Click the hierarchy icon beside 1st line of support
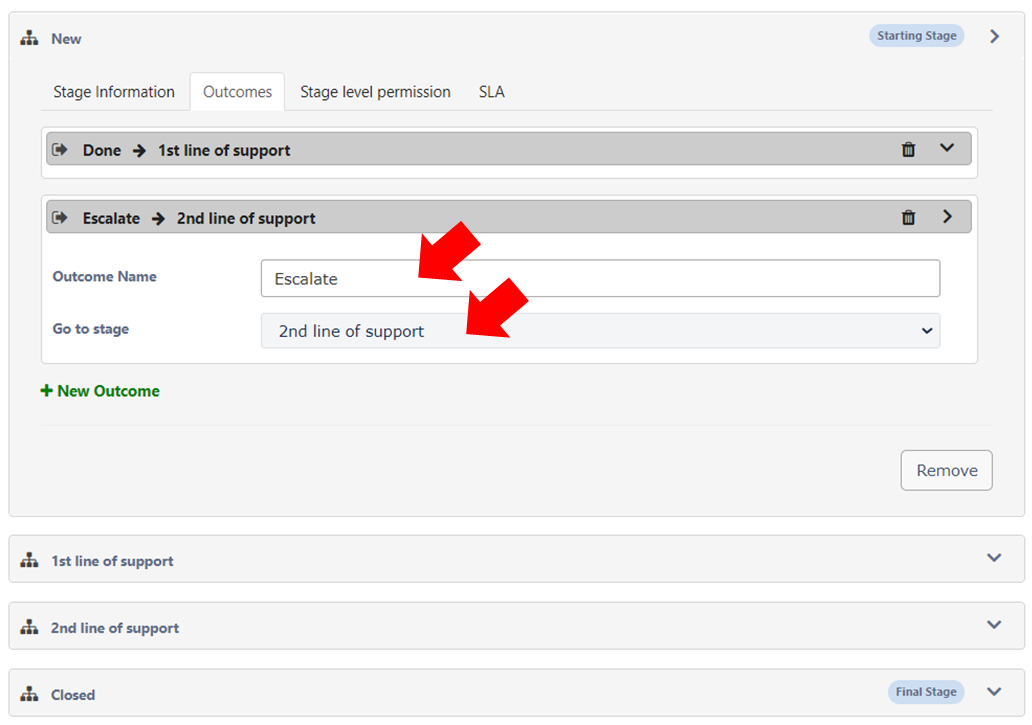The width and height of the screenshot is (1032, 725). coord(29,561)
